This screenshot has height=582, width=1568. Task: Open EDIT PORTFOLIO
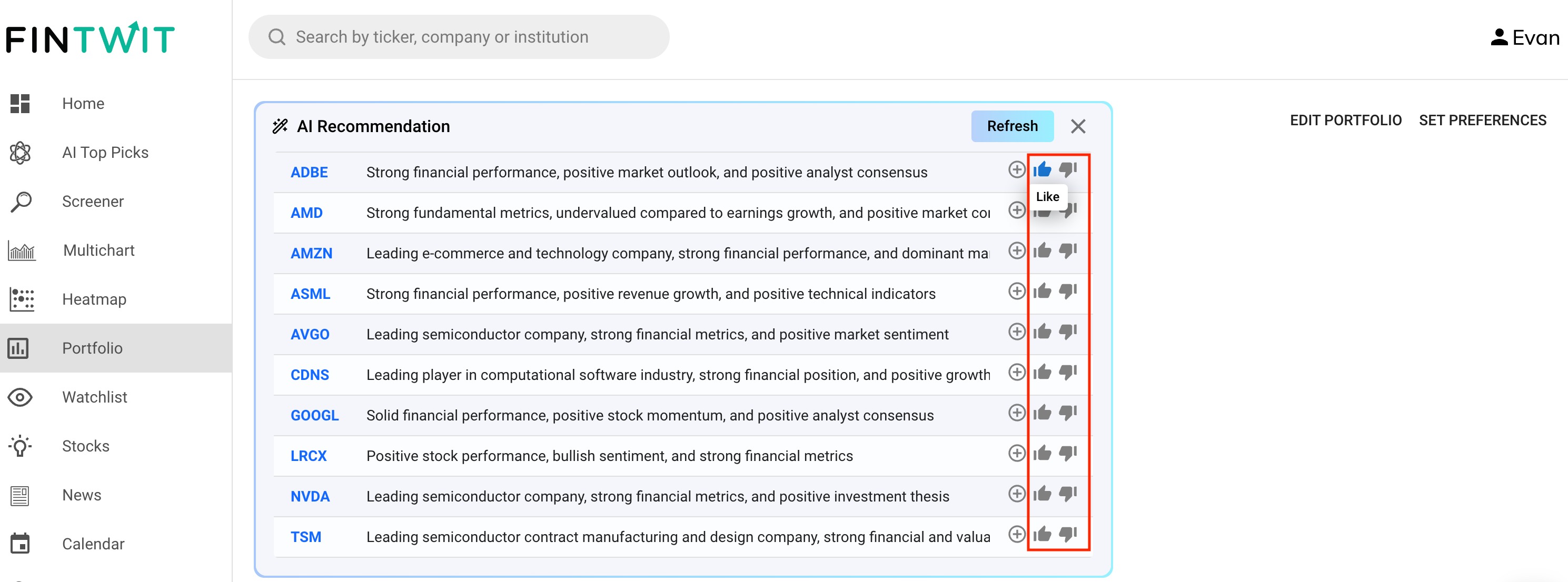1345,121
